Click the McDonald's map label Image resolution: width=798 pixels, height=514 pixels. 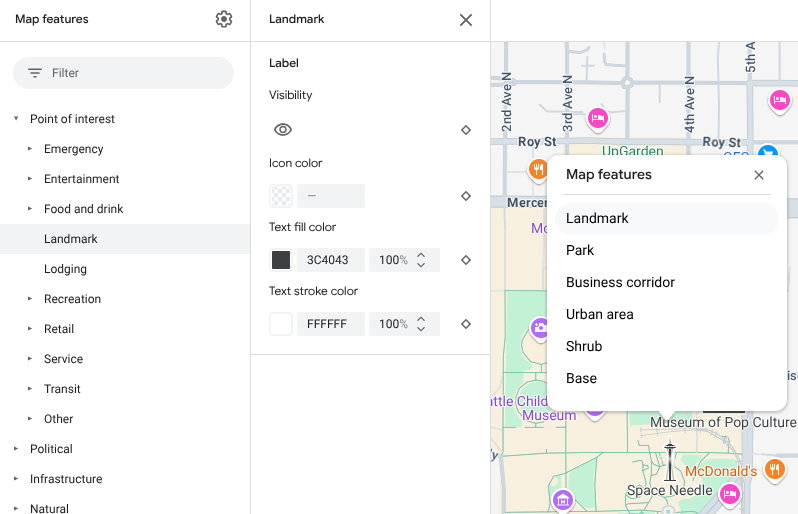[721, 471]
